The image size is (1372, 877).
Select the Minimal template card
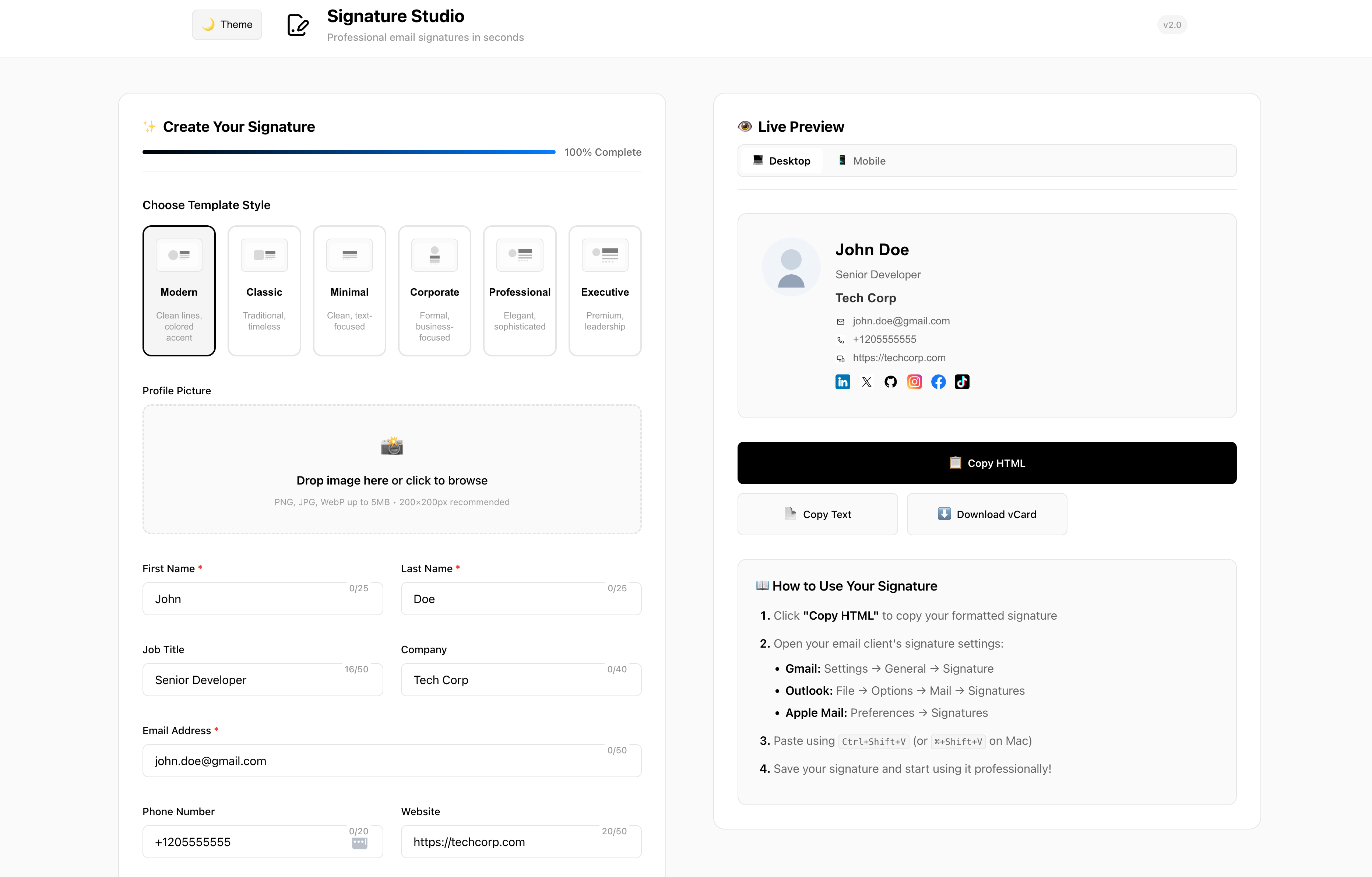(x=349, y=290)
